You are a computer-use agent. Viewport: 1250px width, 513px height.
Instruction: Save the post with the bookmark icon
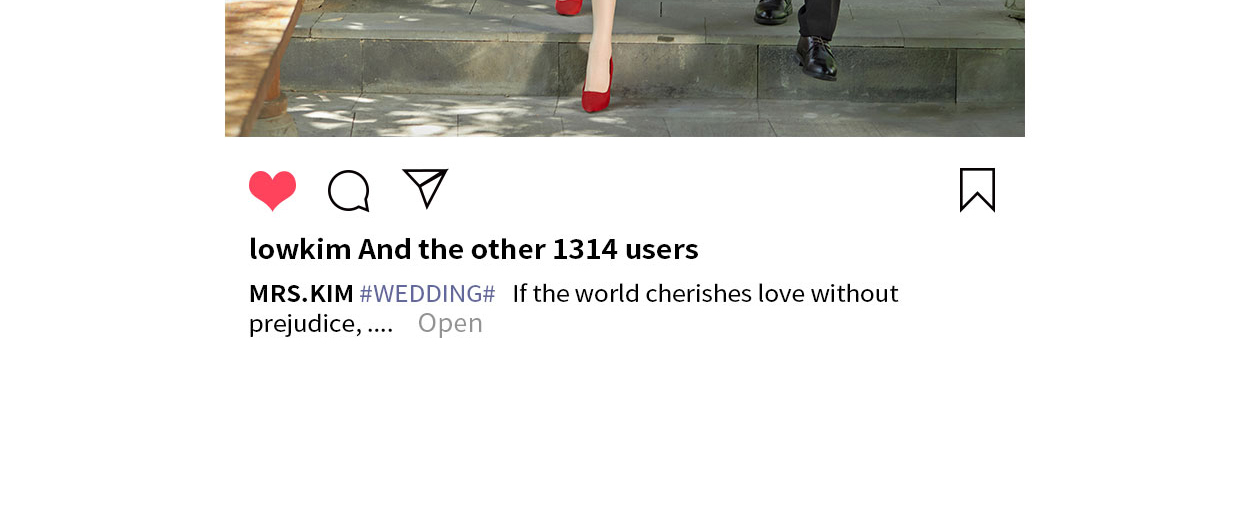[977, 190]
